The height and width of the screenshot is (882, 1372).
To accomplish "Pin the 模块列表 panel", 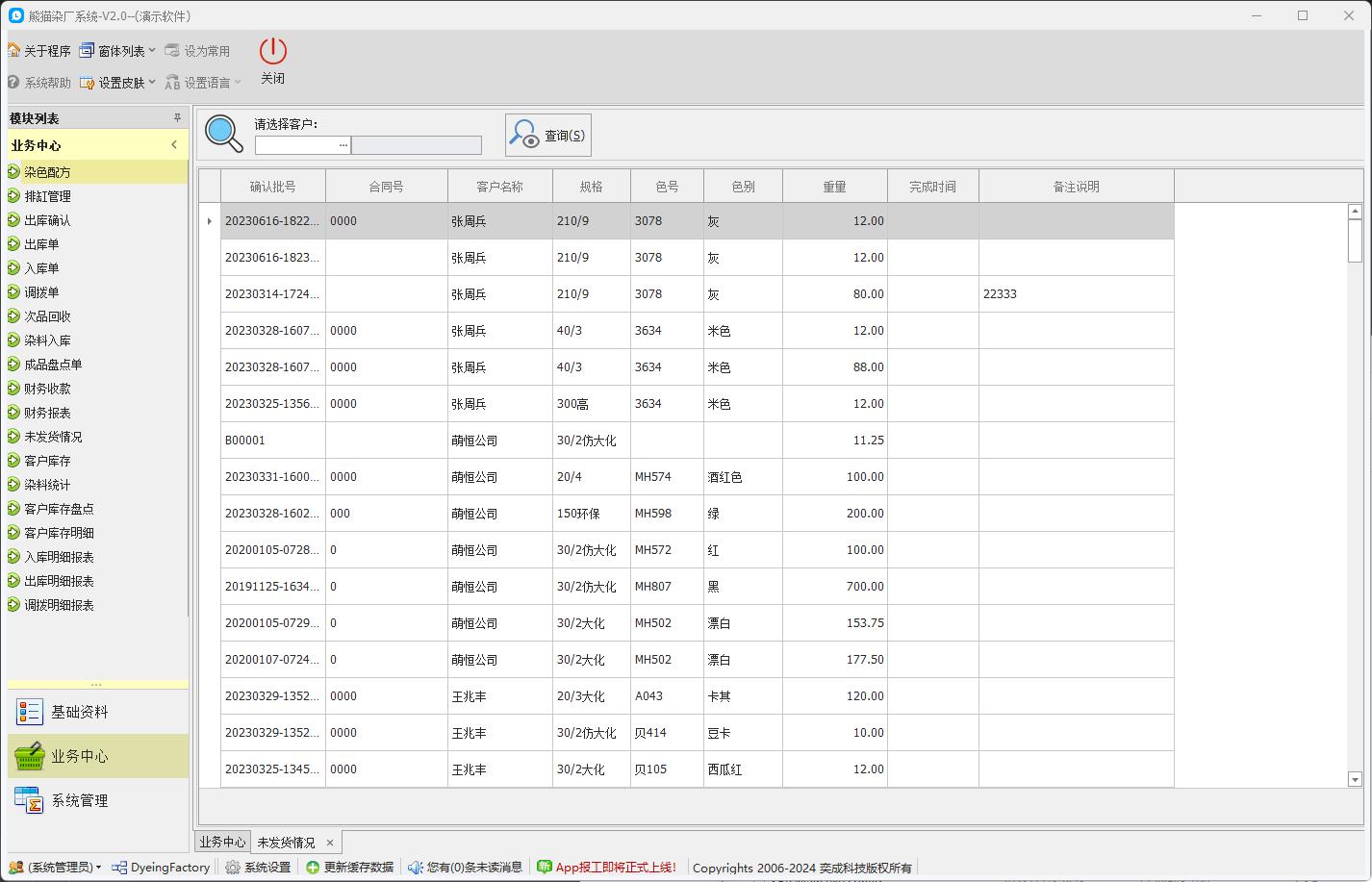I will [177, 118].
